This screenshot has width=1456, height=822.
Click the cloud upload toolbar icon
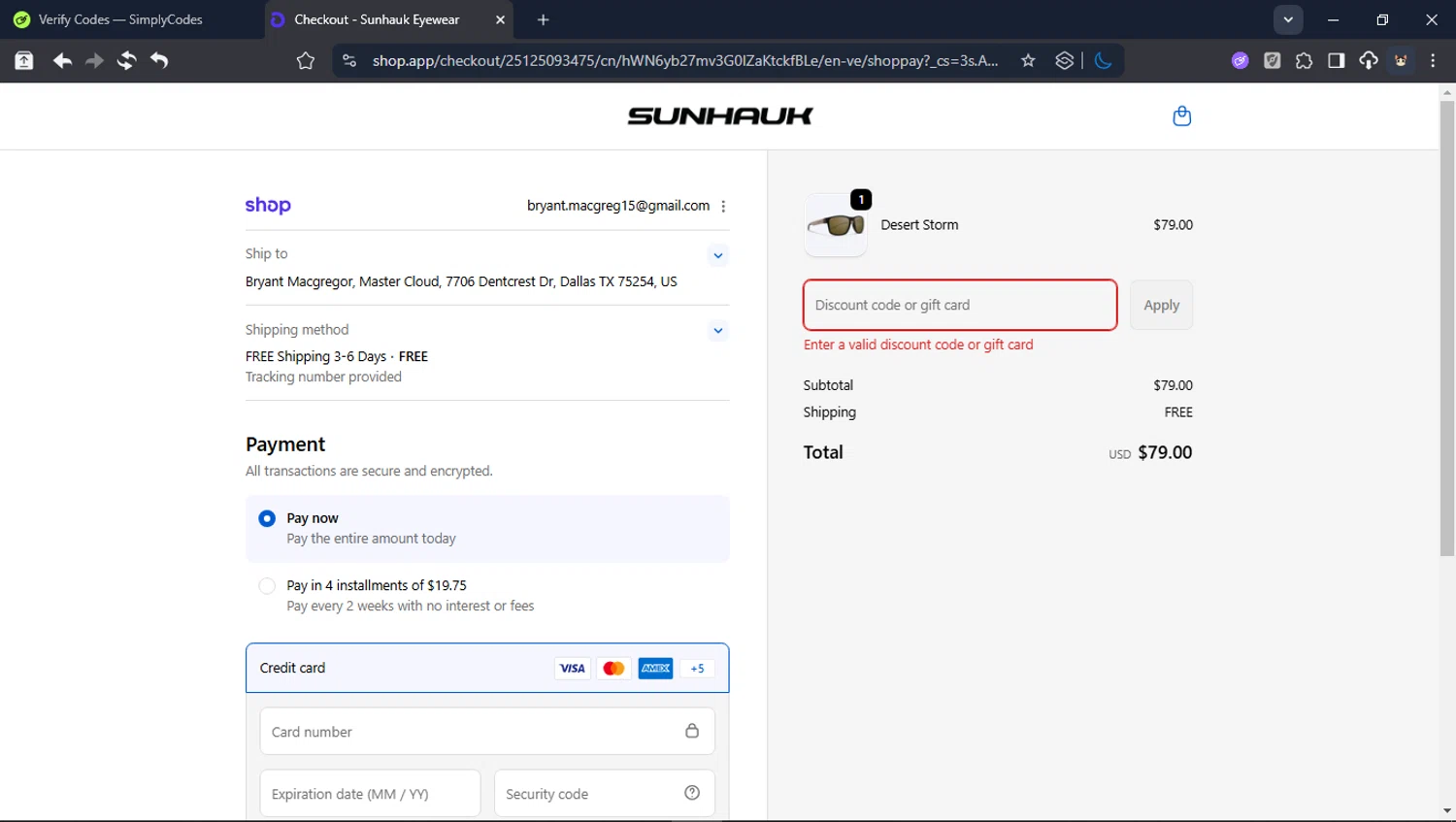tap(1368, 60)
